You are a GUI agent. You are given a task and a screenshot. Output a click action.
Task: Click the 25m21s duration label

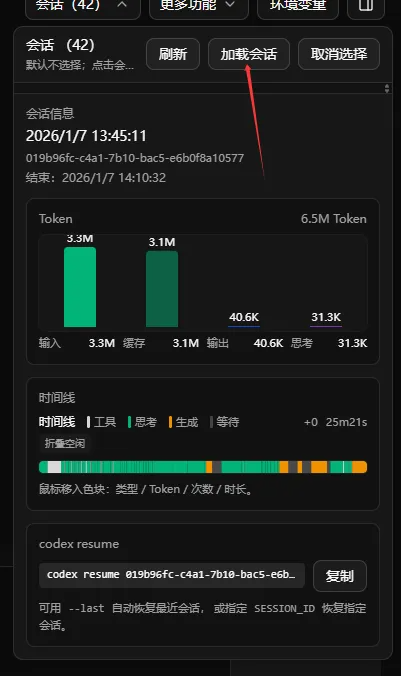pos(346,422)
